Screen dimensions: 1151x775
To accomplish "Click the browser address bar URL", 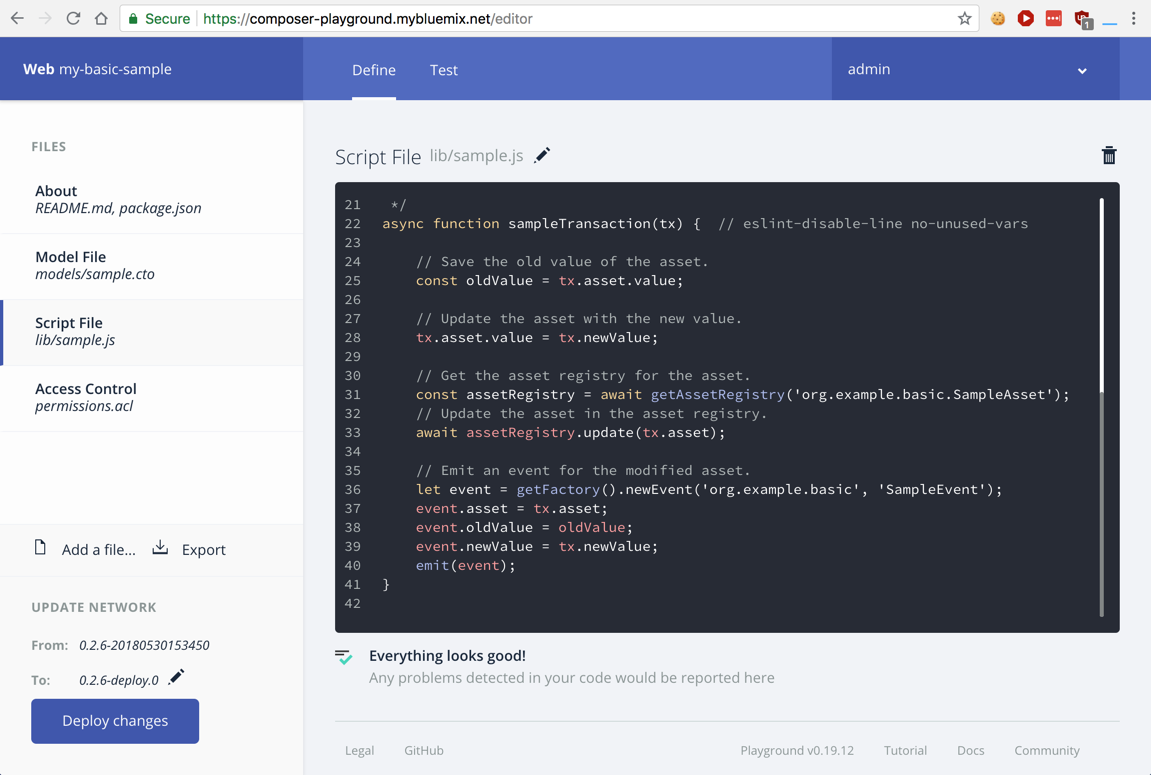I will coord(368,19).
